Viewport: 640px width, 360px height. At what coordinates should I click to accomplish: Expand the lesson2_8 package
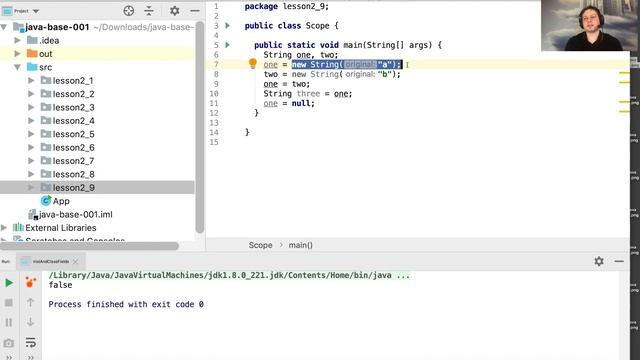(x=31, y=174)
